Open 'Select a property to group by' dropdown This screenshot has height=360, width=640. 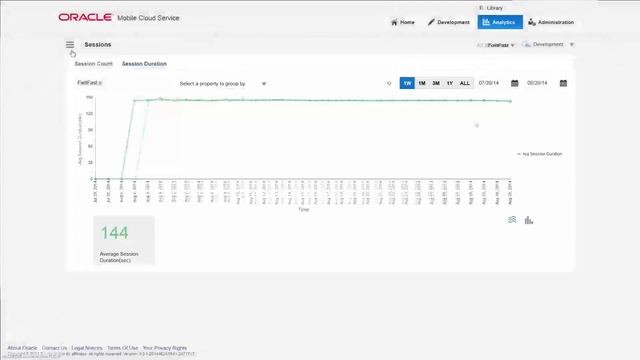(223, 84)
